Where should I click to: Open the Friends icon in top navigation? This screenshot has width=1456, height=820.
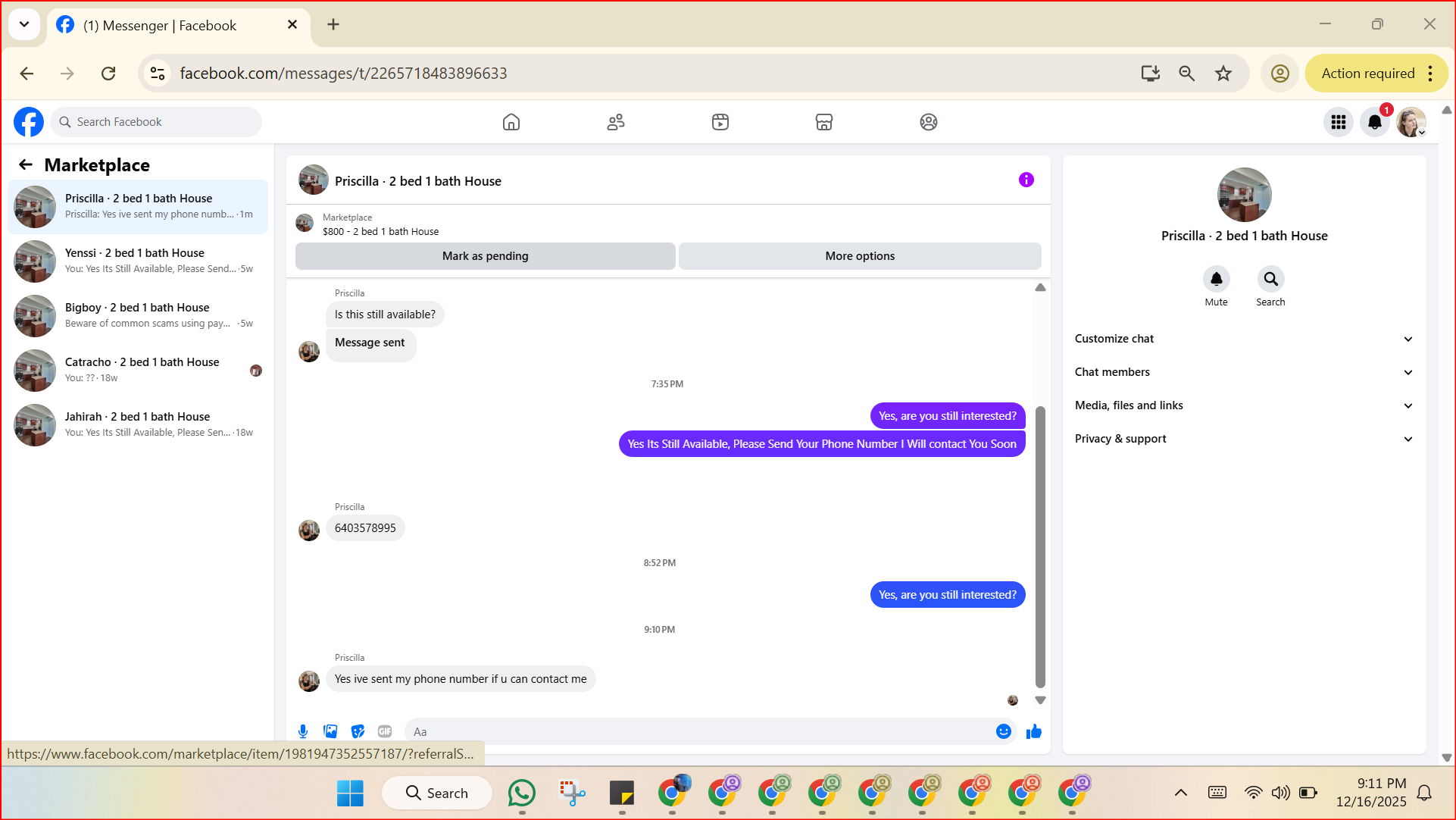(616, 122)
